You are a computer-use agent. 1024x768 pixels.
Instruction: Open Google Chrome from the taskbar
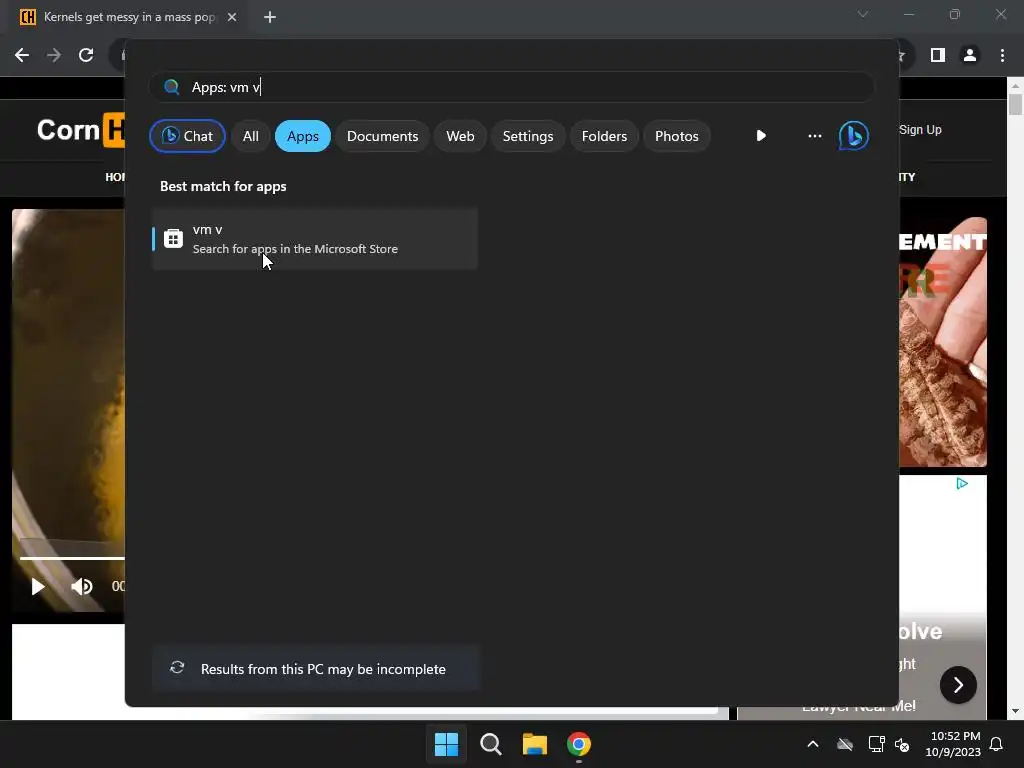[x=579, y=744]
